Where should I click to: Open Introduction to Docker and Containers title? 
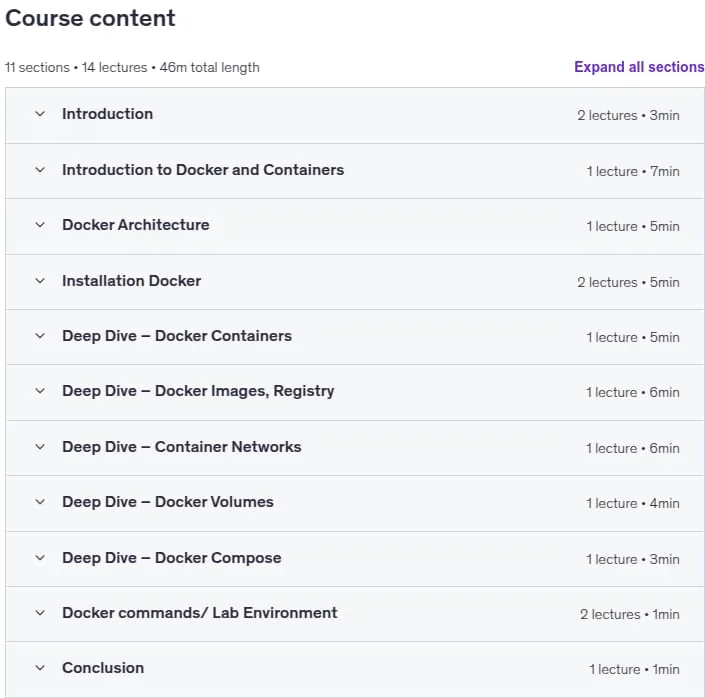[x=203, y=170]
